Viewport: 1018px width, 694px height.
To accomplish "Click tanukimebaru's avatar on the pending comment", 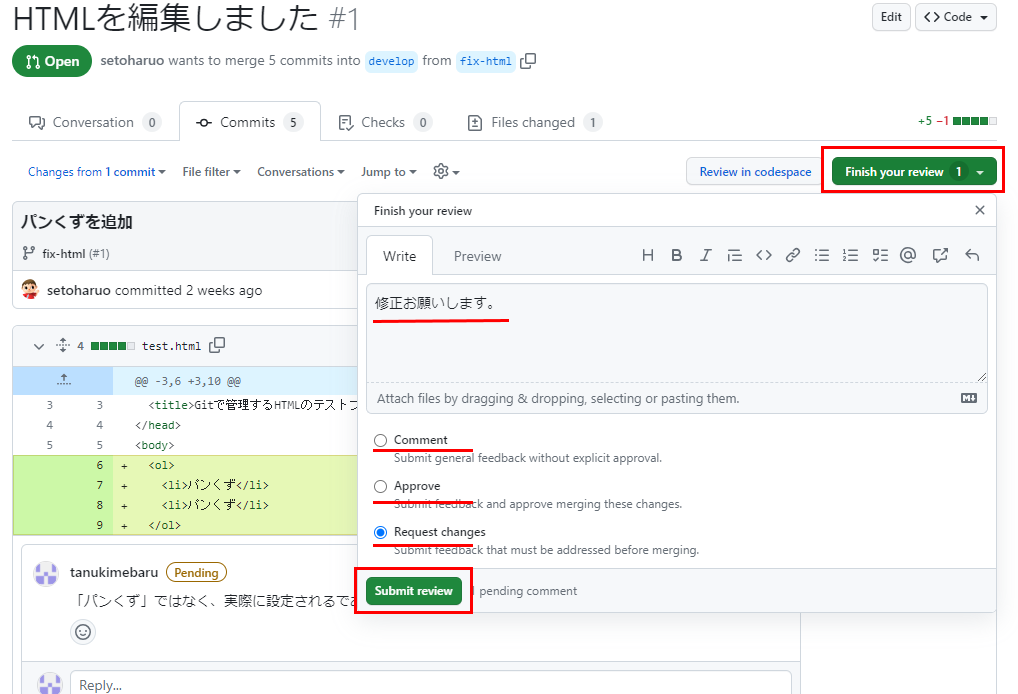I will pos(46,573).
